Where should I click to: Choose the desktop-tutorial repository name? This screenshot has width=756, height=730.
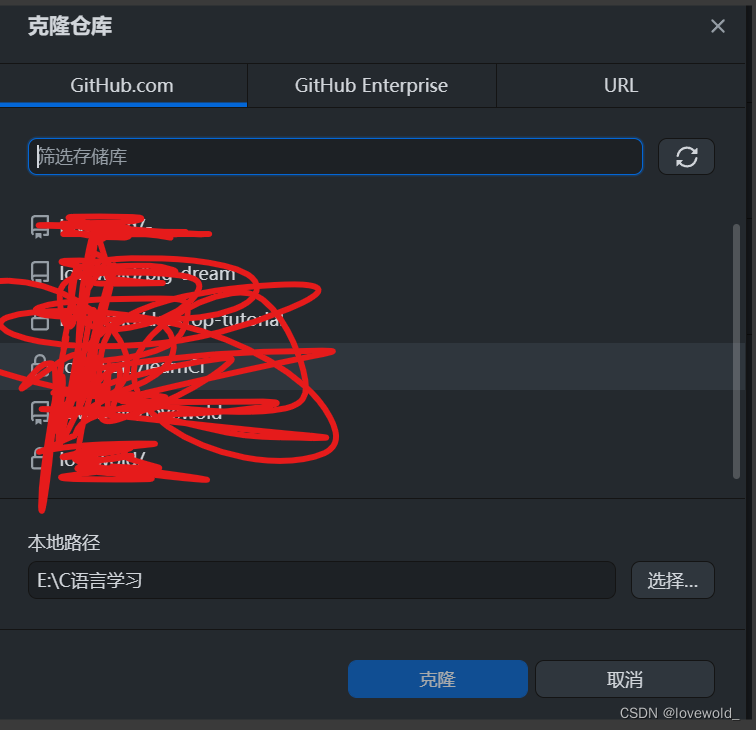point(170,319)
